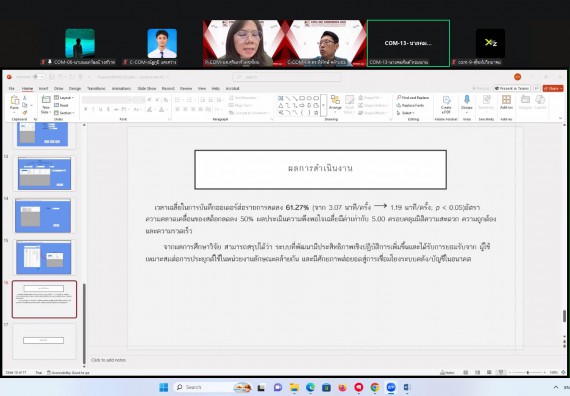This screenshot has height=396, width=570.
Task: Select slide 15 thumbnail
Action: (x=44, y=257)
